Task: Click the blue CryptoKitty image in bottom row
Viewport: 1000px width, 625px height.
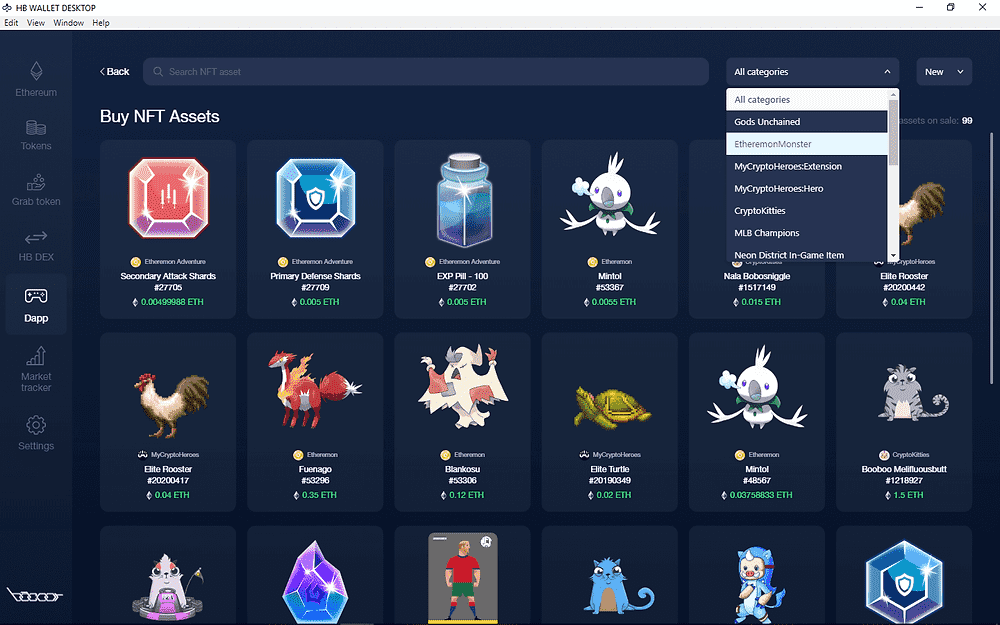Action: (x=619, y=587)
